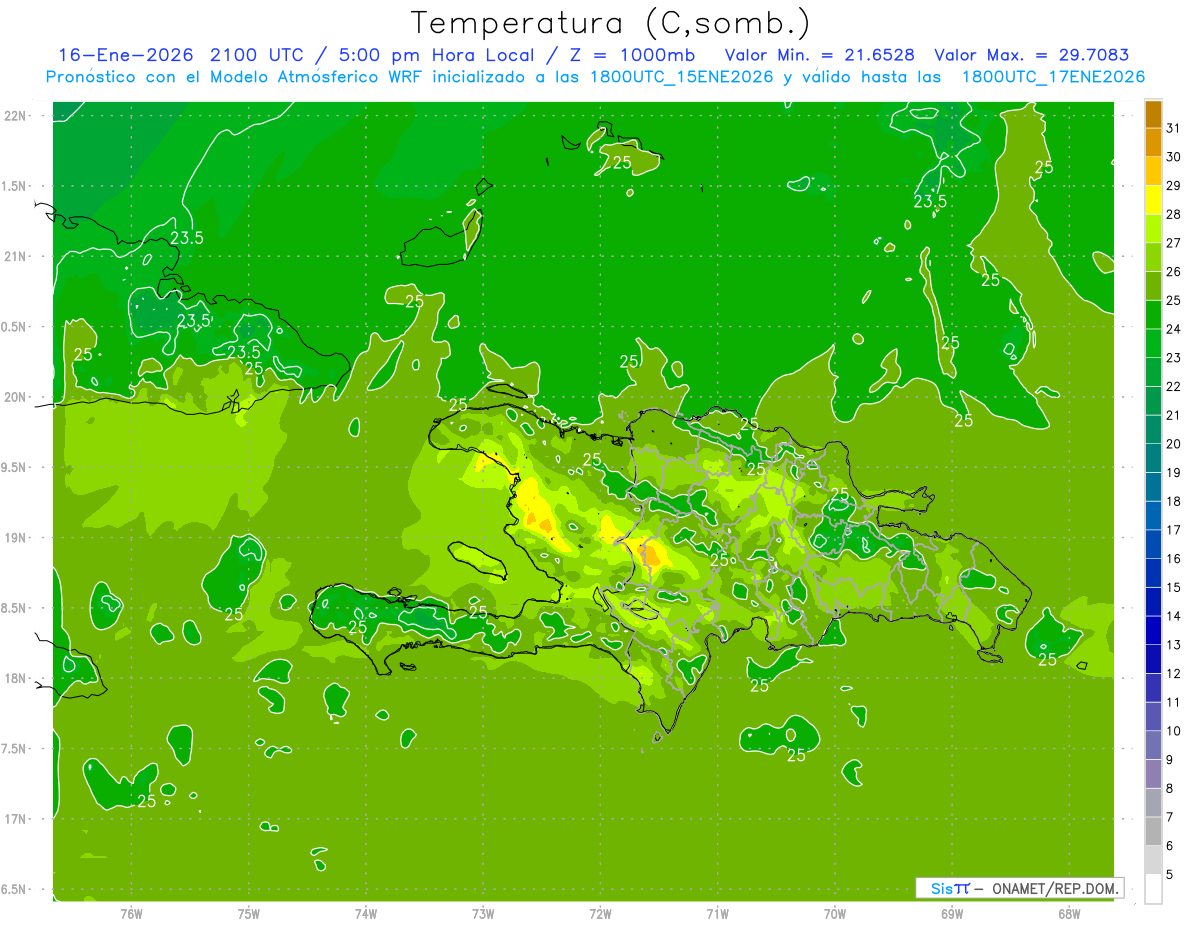The image size is (1200, 927).
Task: Click the 17N latitude axis label
Action: point(15,819)
